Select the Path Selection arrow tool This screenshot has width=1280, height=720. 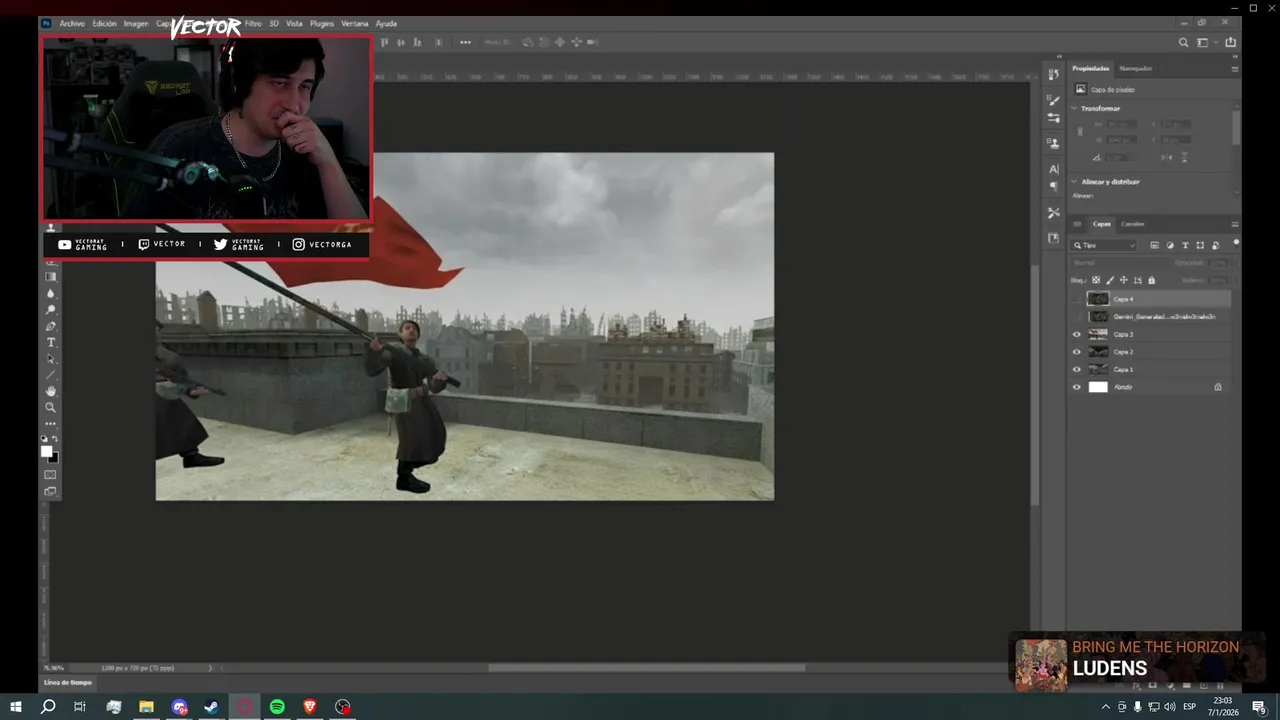point(51,358)
